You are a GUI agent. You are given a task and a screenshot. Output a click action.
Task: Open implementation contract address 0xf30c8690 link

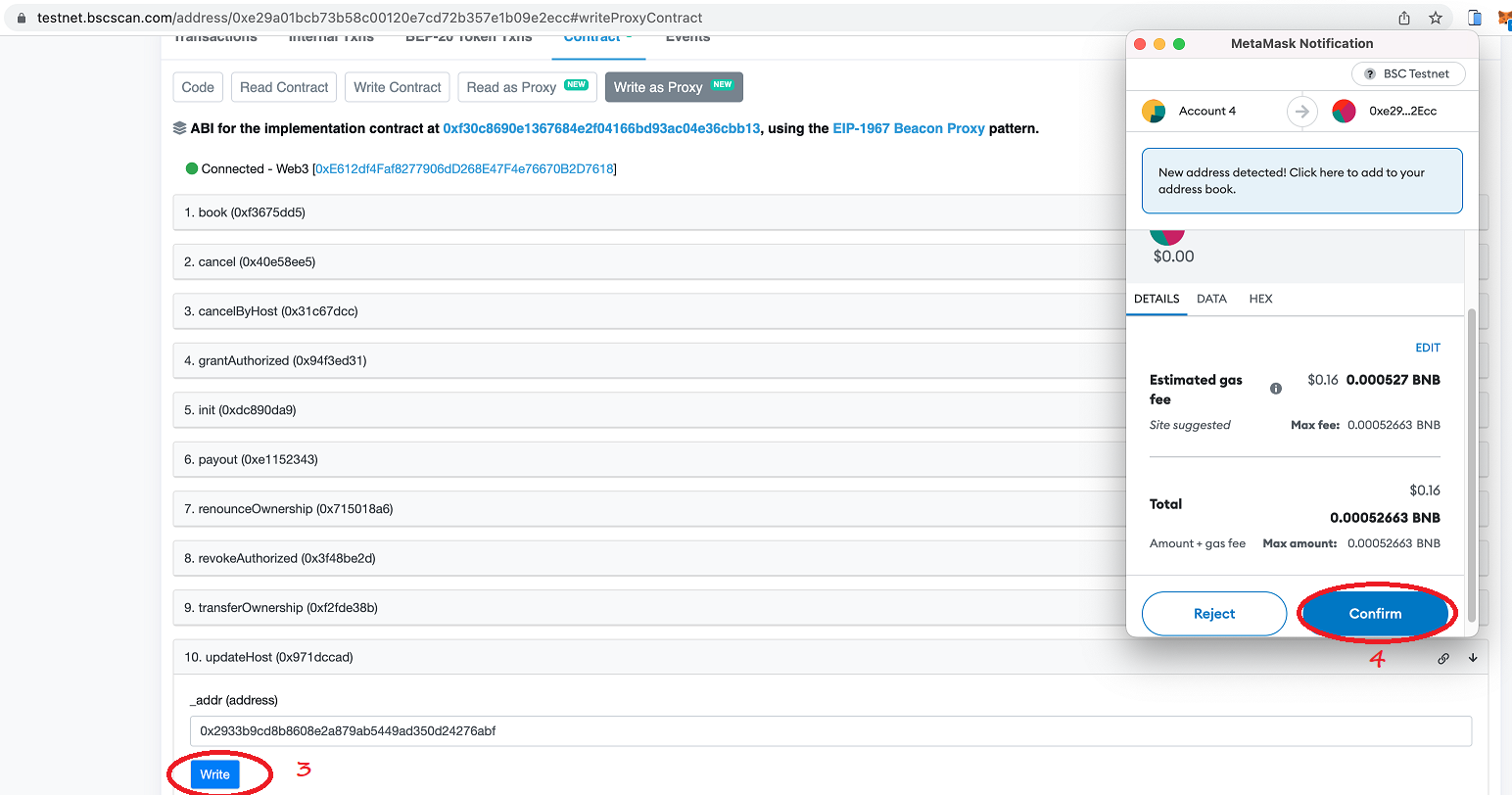[601, 128]
